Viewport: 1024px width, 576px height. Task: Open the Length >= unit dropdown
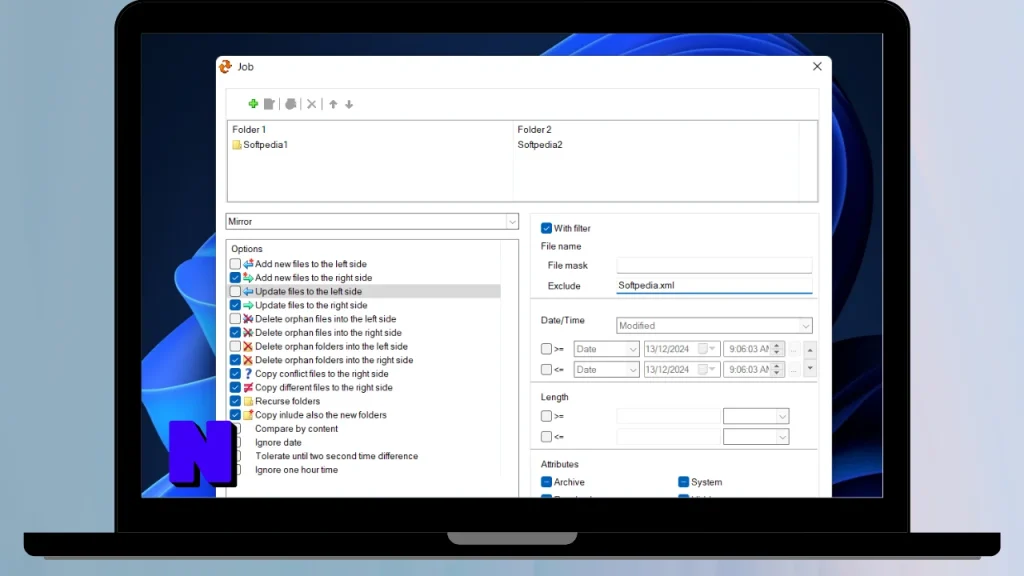[x=782, y=416]
